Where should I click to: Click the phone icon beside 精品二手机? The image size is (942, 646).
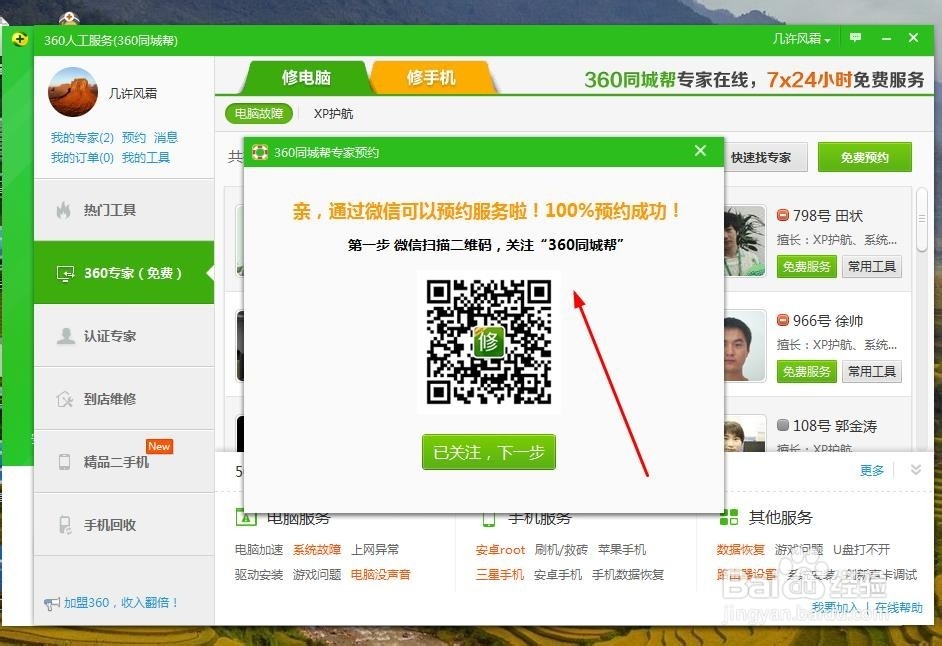[64, 462]
